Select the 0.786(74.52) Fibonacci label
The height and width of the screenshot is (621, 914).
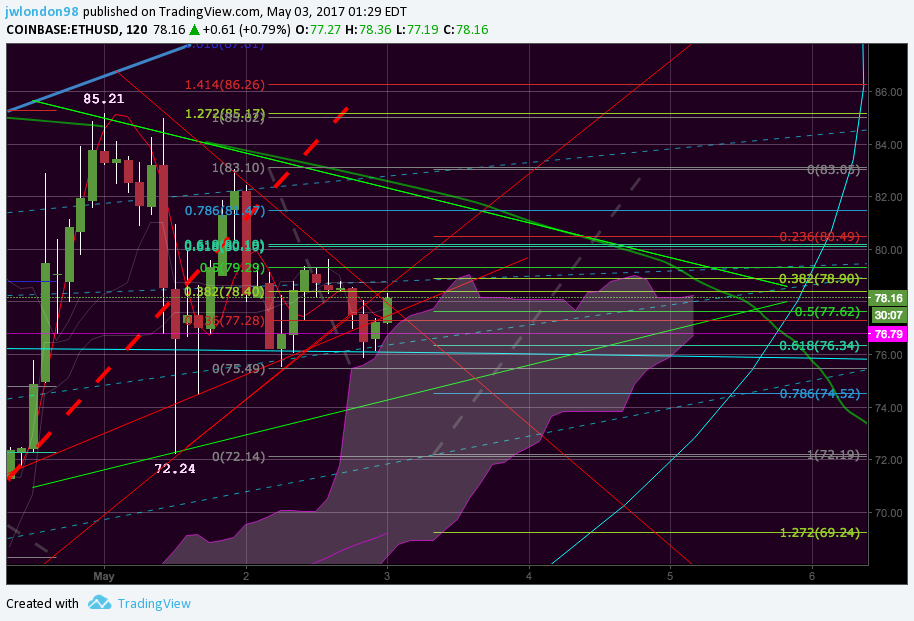820,394
